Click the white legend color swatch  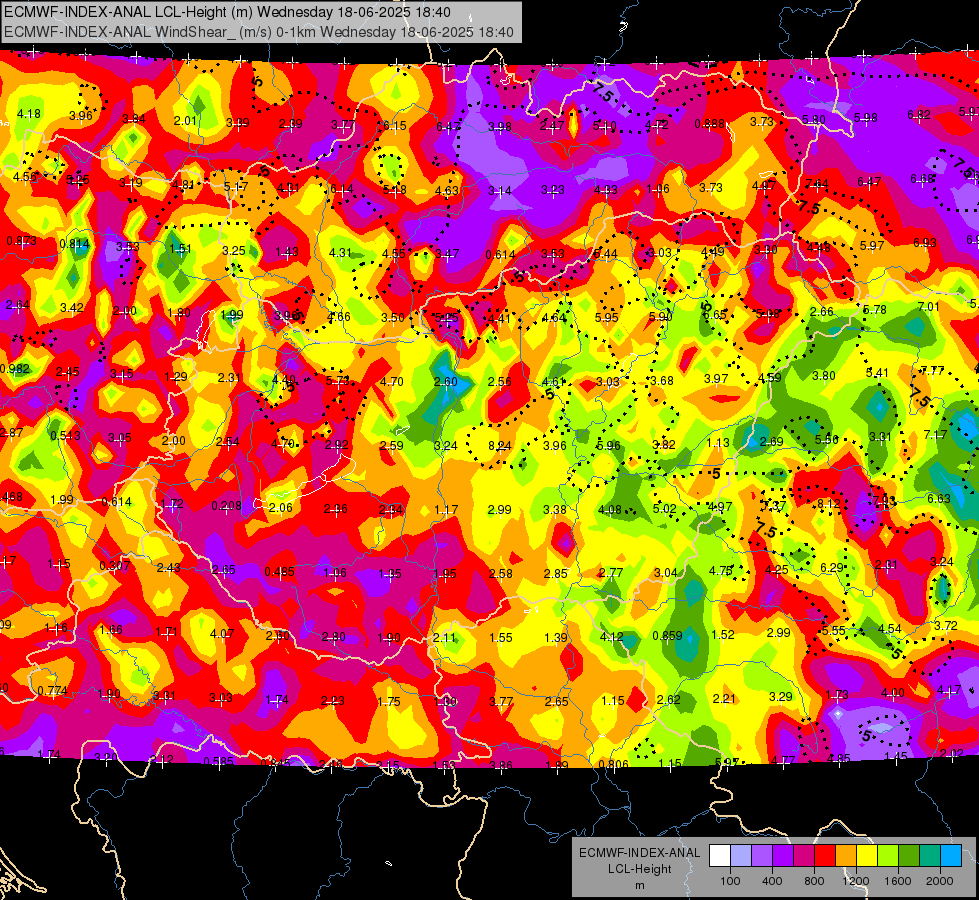point(720,855)
